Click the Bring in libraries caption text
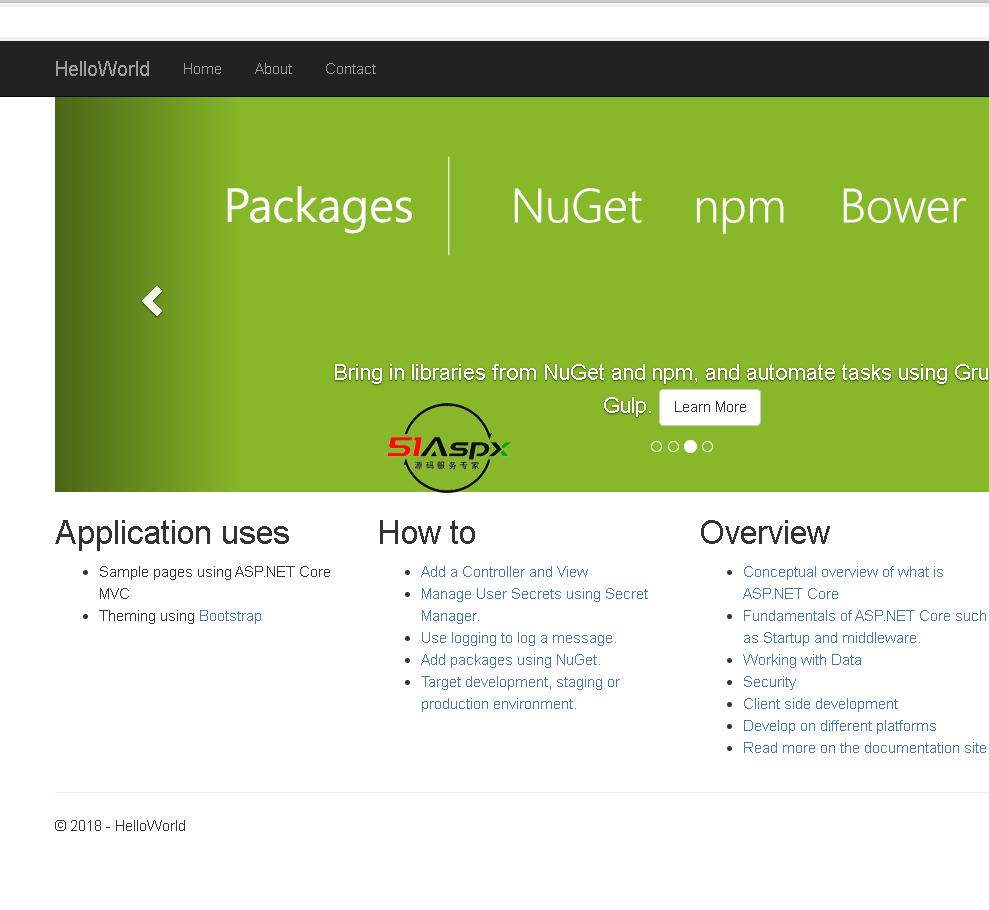This screenshot has height=910, width=989. pyautogui.click(x=660, y=388)
